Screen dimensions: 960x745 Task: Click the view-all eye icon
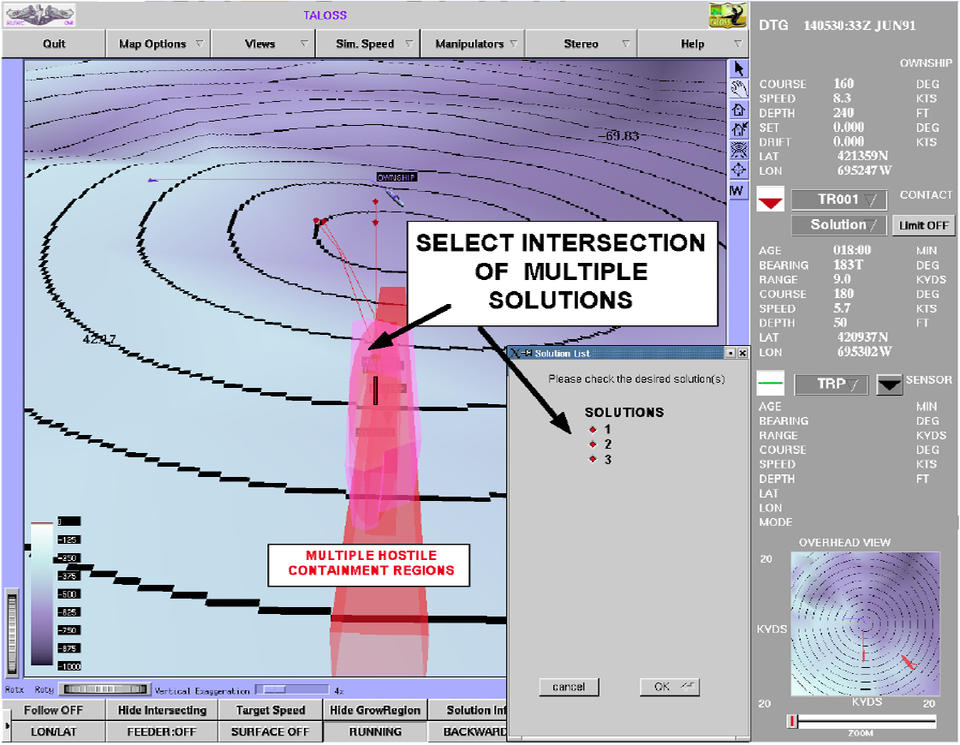click(737, 149)
